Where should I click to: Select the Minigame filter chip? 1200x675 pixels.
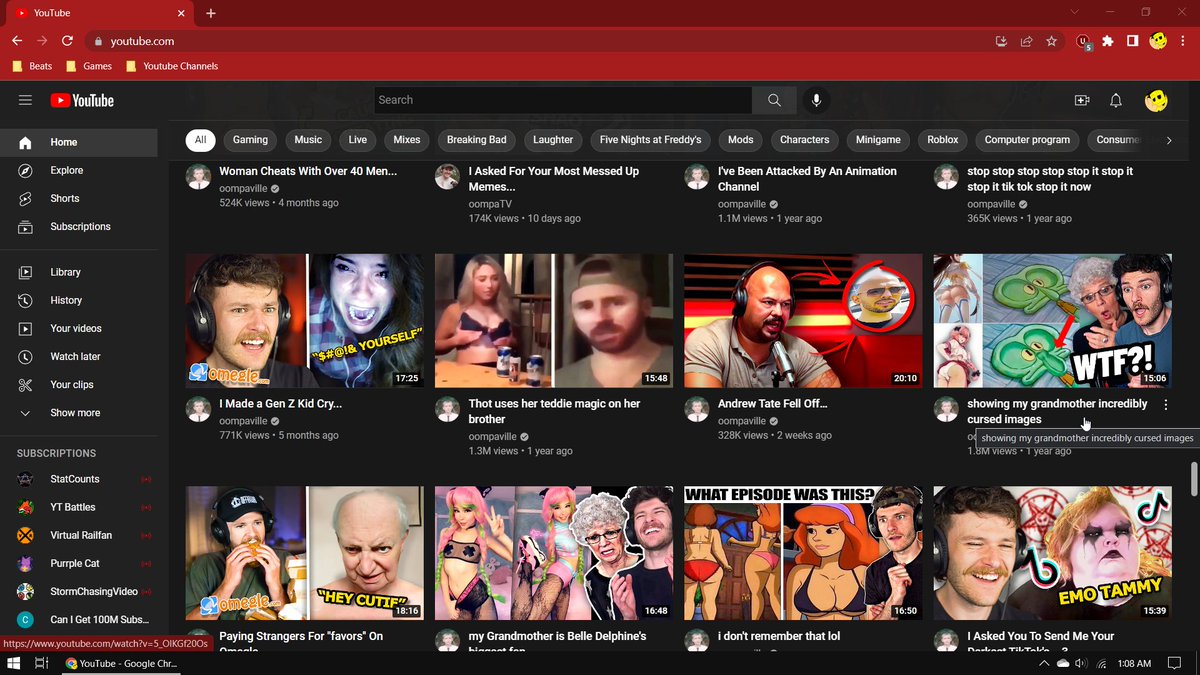click(x=878, y=140)
